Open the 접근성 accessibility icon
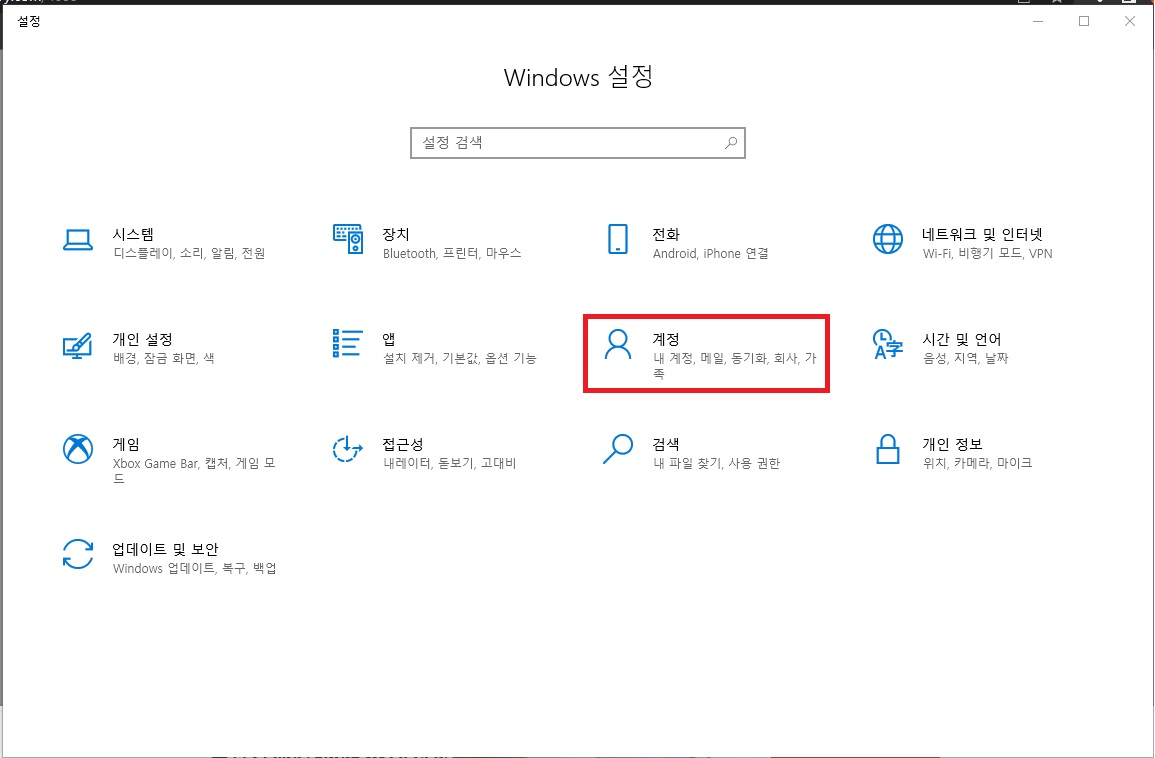The image size is (1155, 758). pyautogui.click(x=348, y=449)
